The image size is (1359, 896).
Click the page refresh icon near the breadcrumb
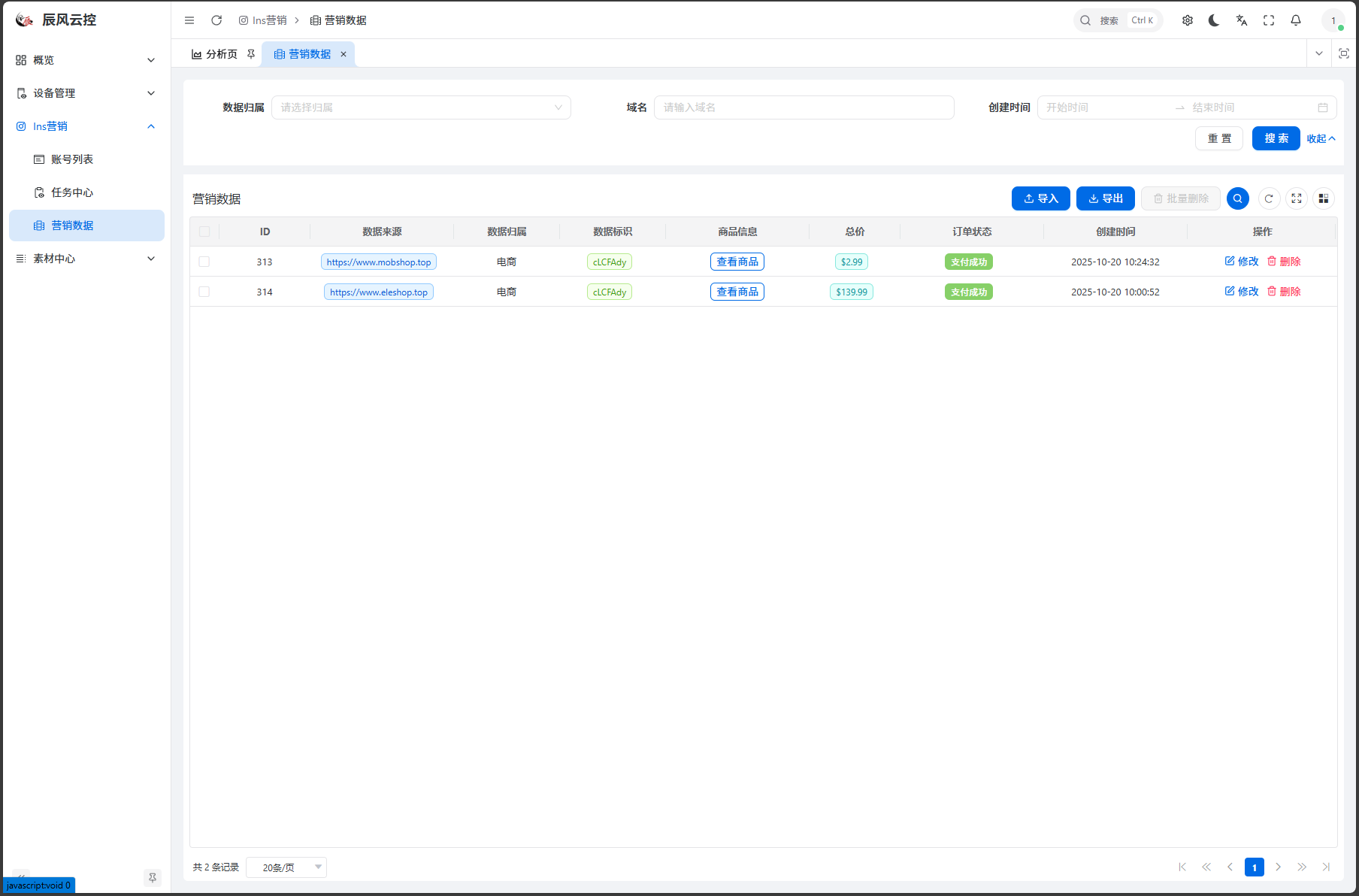tap(216, 20)
